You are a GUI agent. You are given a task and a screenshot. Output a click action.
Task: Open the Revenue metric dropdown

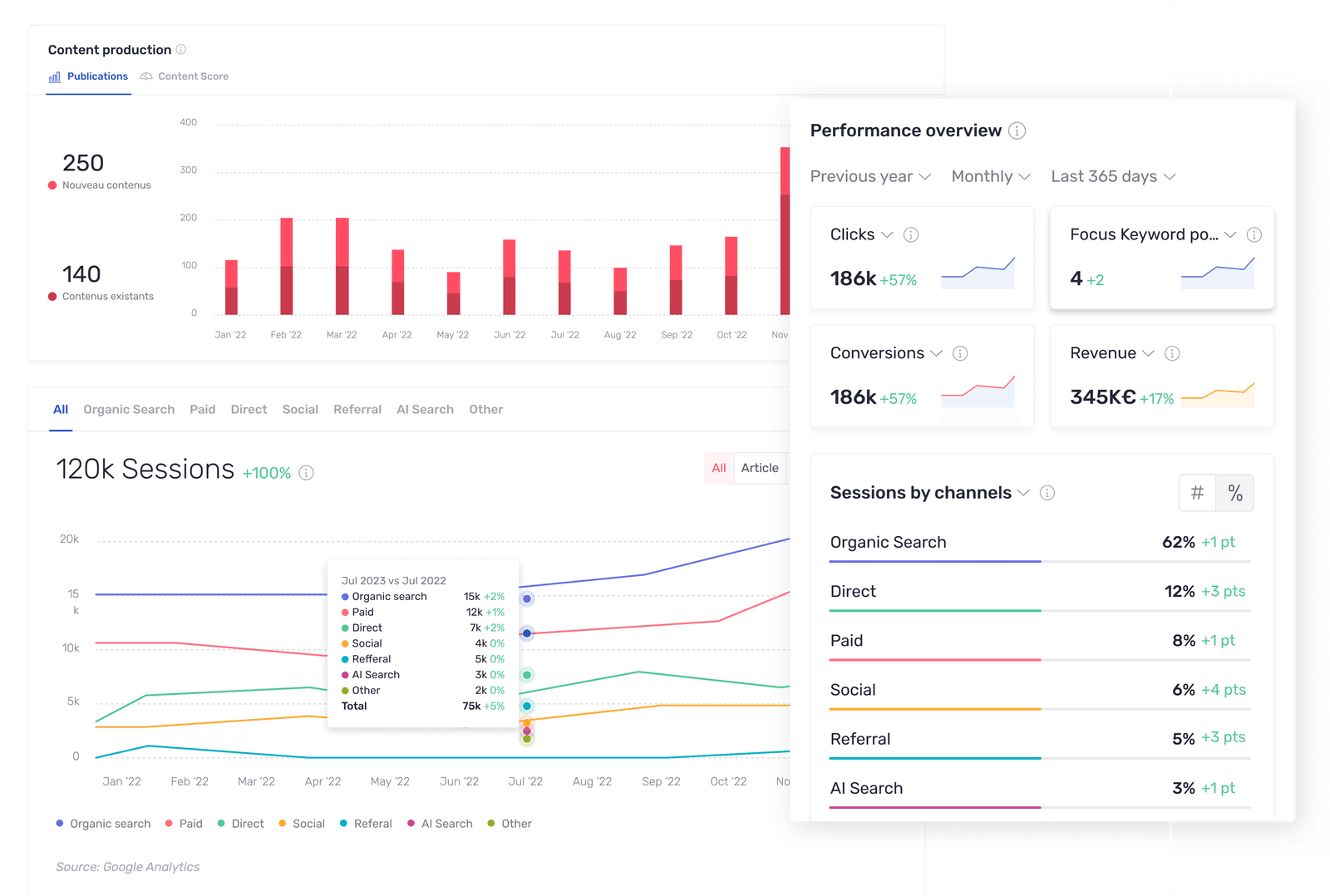click(x=1112, y=353)
